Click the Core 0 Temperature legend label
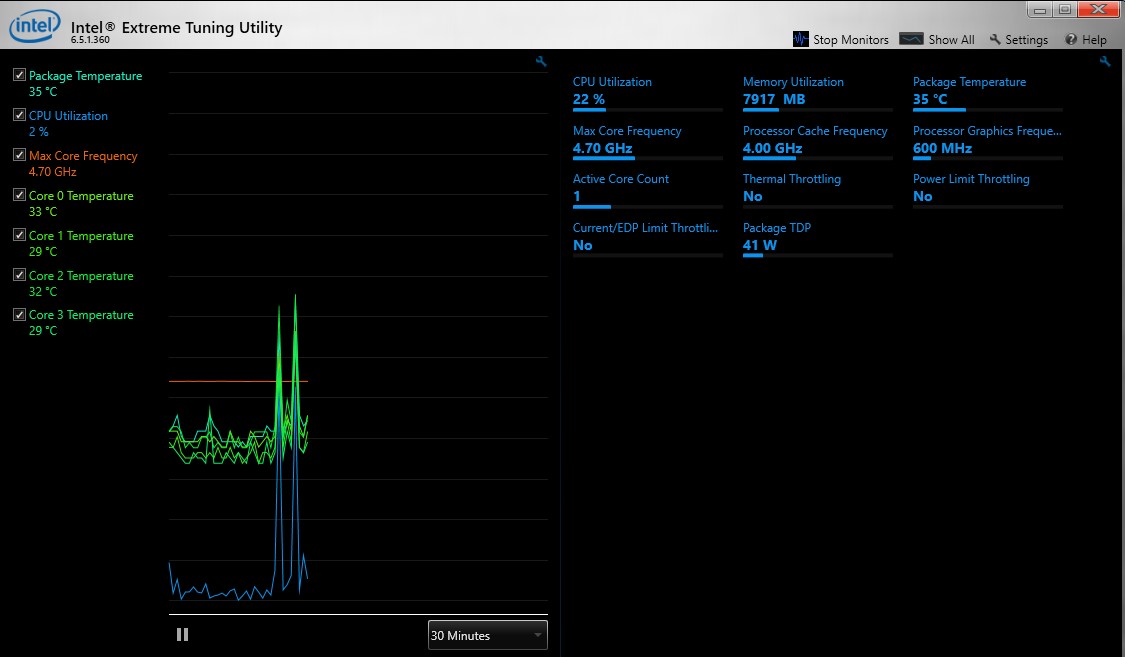This screenshot has width=1125, height=657. pos(81,196)
